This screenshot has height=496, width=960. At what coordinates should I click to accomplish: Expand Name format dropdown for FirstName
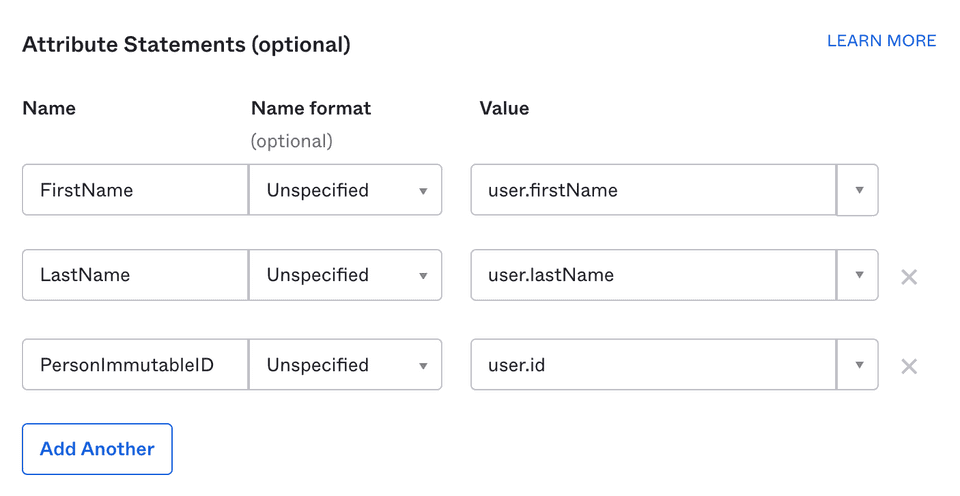345,190
